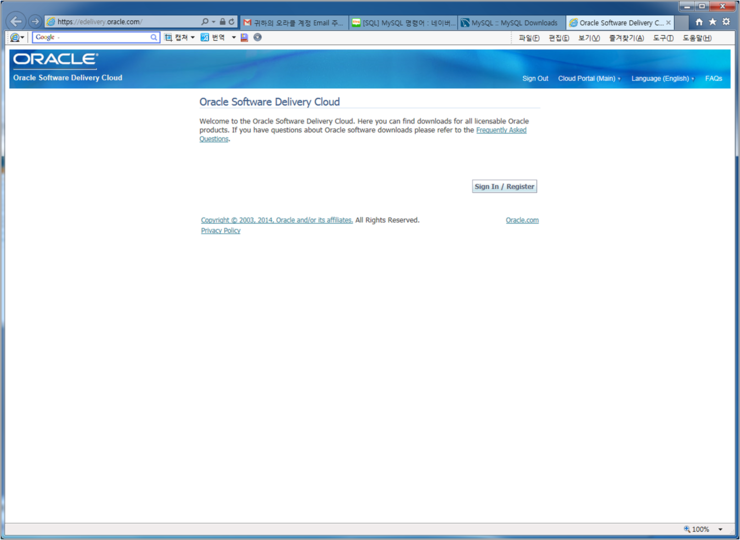The height and width of the screenshot is (540, 740).
Task: Open the 편집(E) menu
Action: click(559, 38)
